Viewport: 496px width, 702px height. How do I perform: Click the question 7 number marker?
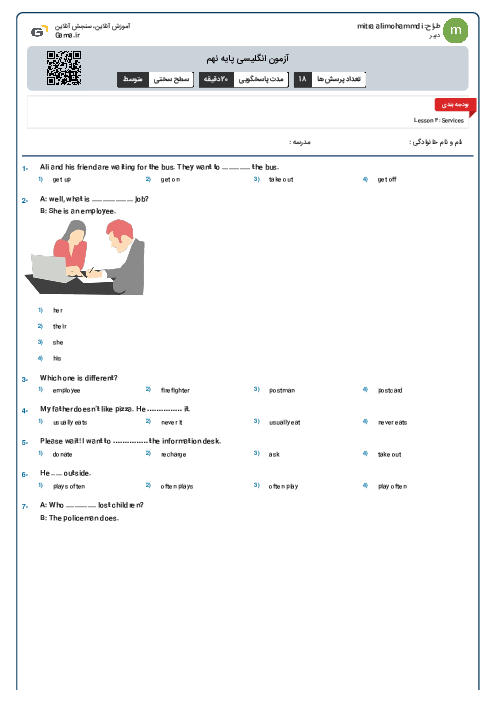click(25, 506)
